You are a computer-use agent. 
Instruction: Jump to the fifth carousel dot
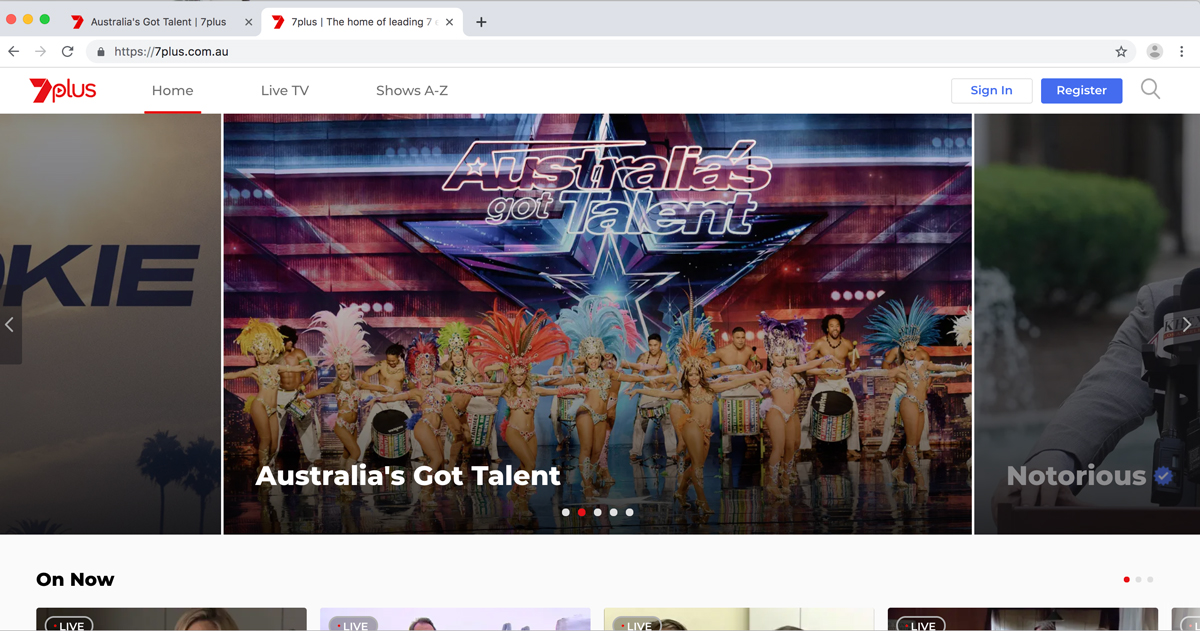point(629,512)
